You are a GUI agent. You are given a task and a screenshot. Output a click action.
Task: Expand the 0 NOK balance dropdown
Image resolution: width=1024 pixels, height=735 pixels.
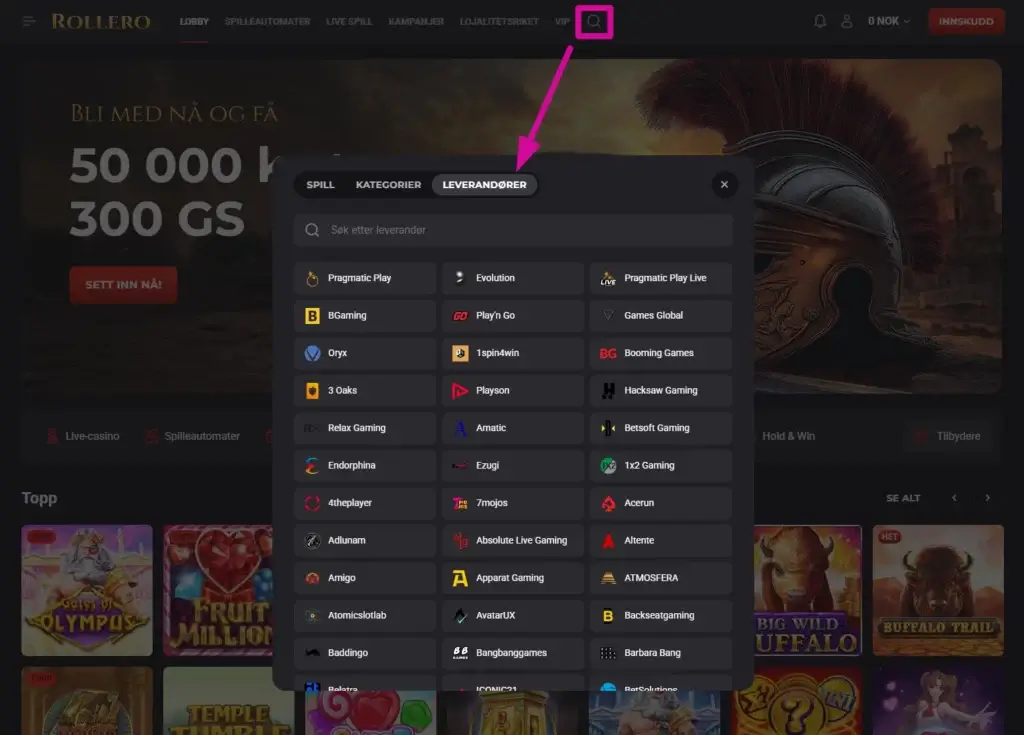pyautogui.click(x=888, y=22)
